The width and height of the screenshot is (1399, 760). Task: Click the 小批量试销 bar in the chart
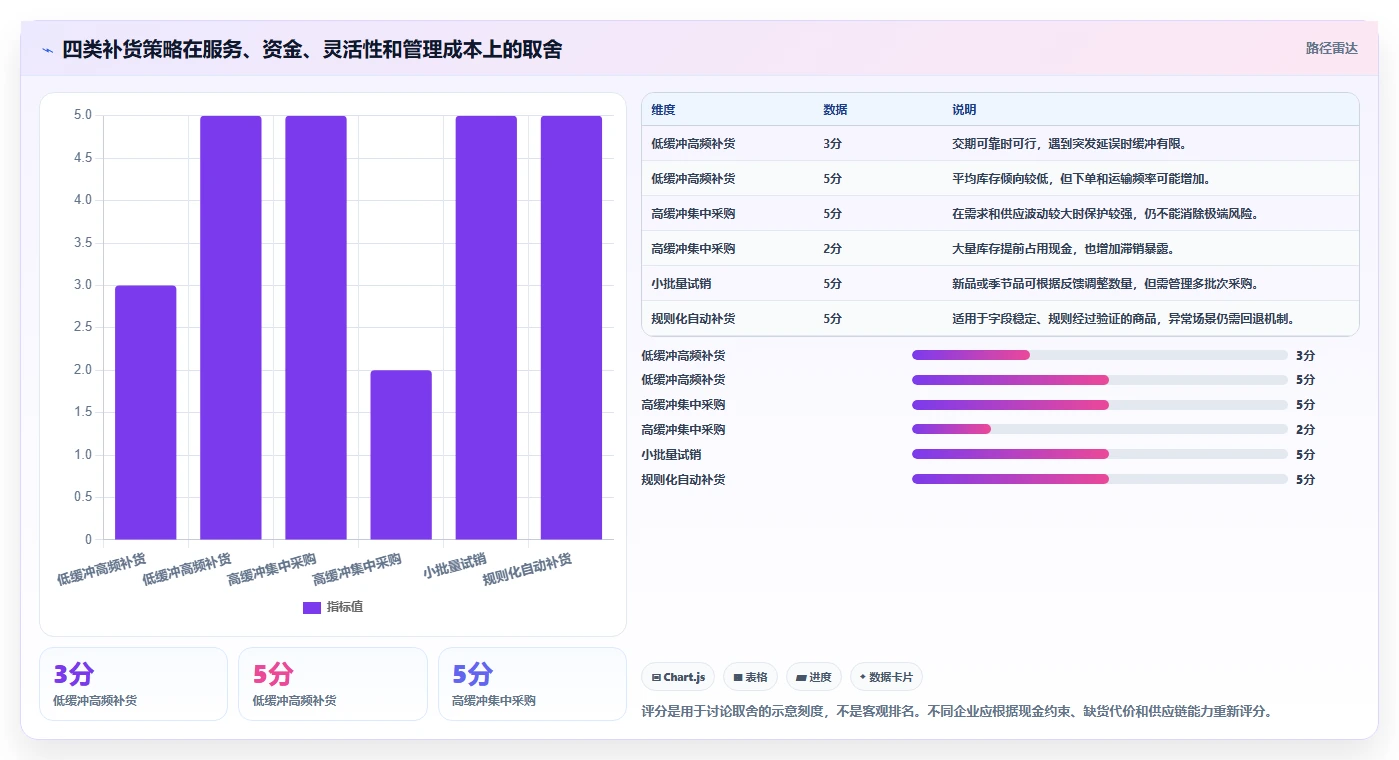click(x=486, y=328)
